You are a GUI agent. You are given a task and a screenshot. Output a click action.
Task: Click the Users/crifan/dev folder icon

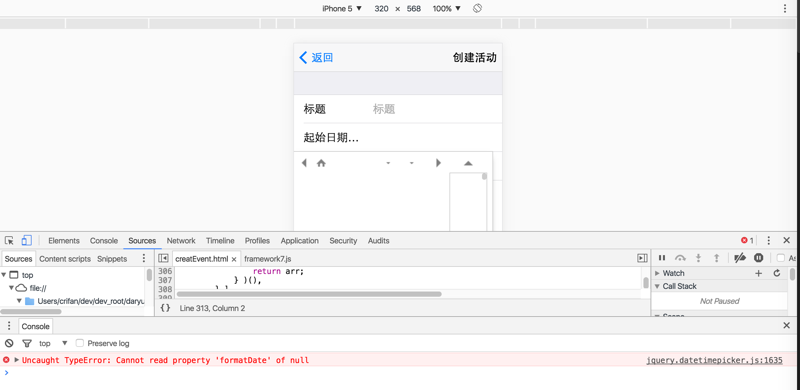(30, 301)
